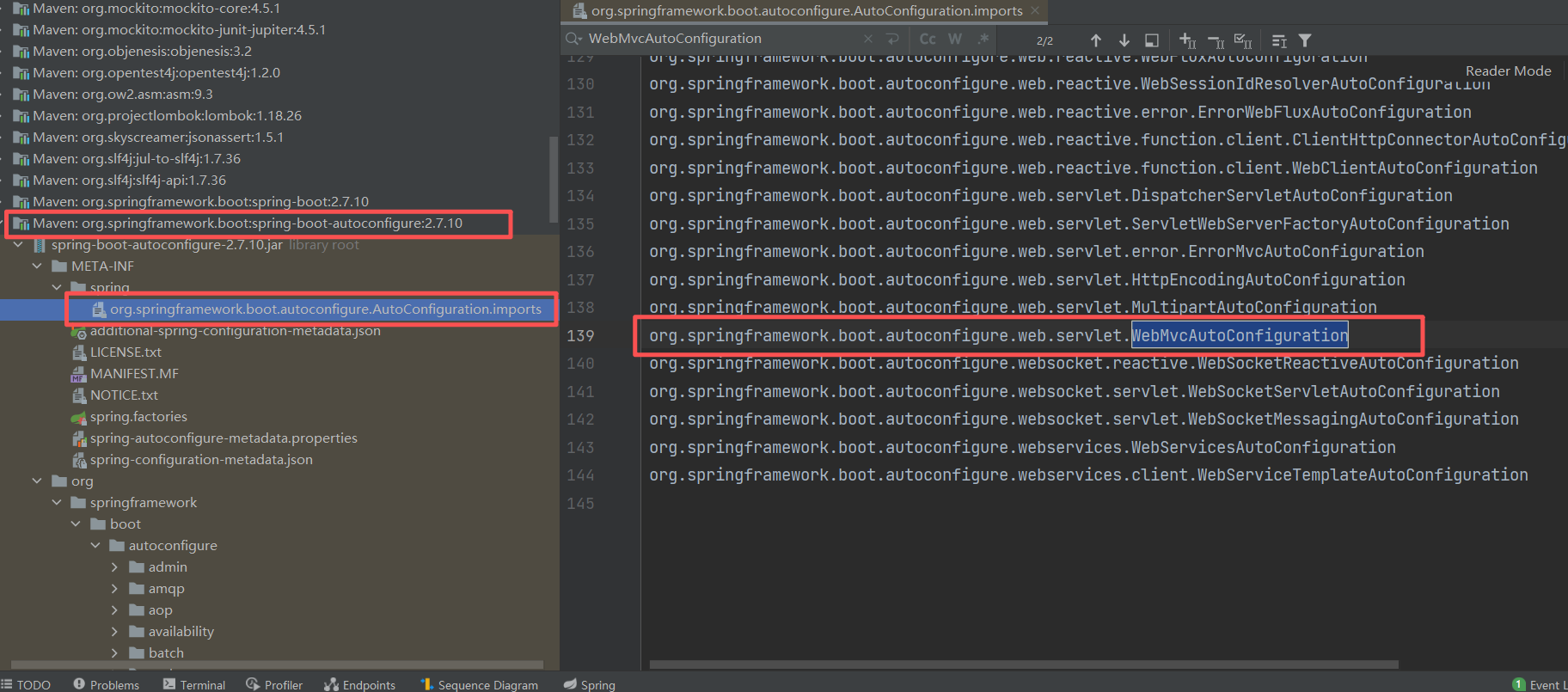Click the WebServicesAutoConfiguration line

click(1022, 448)
